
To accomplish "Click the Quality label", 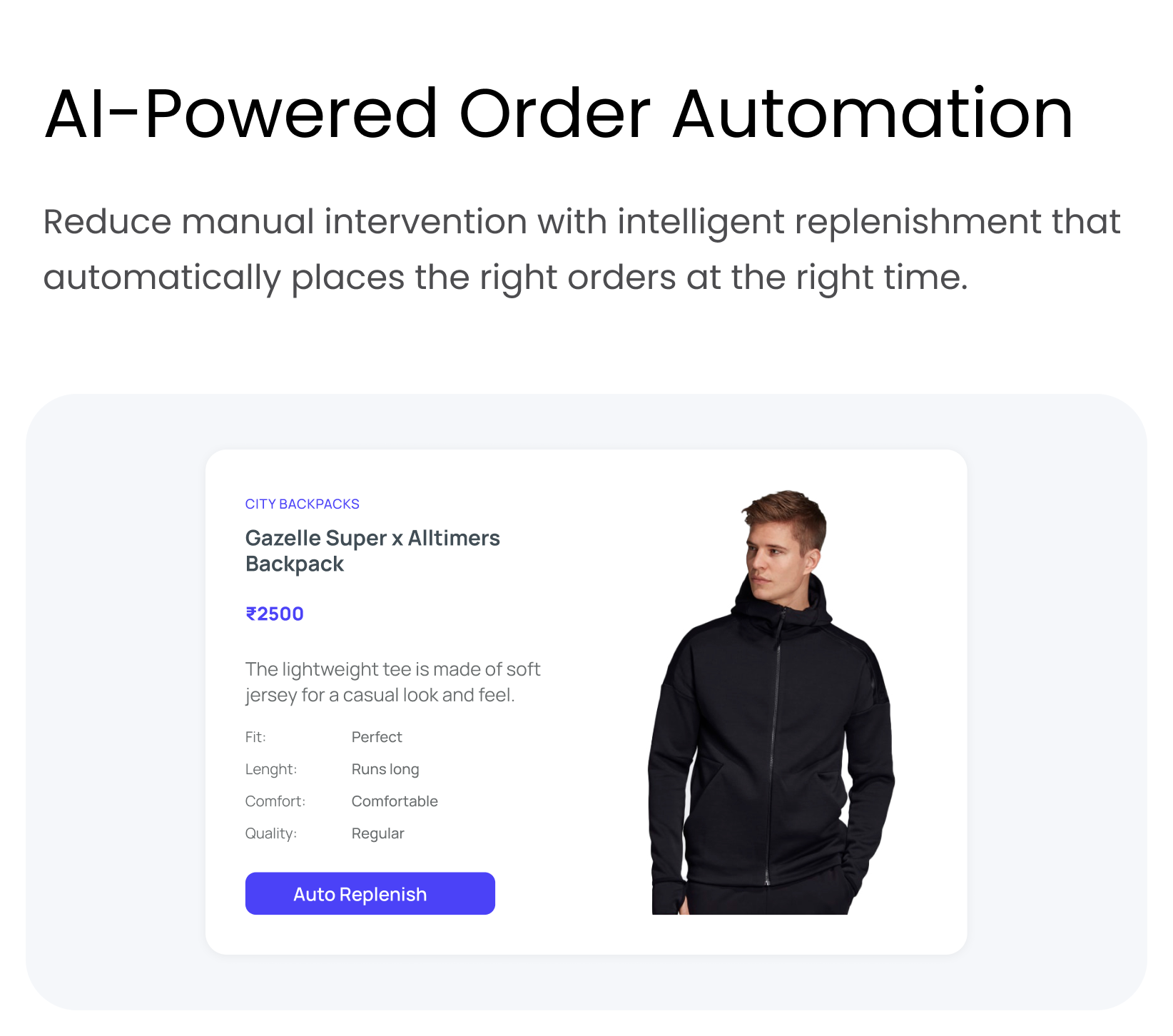I will (x=271, y=833).
